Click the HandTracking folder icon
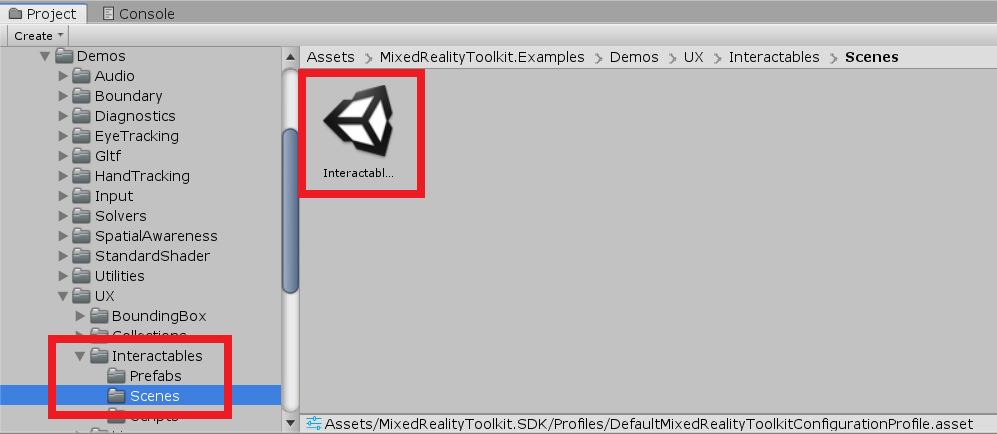Image resolution: width=997 pixels, height=434 pixels. coord(81,176)
